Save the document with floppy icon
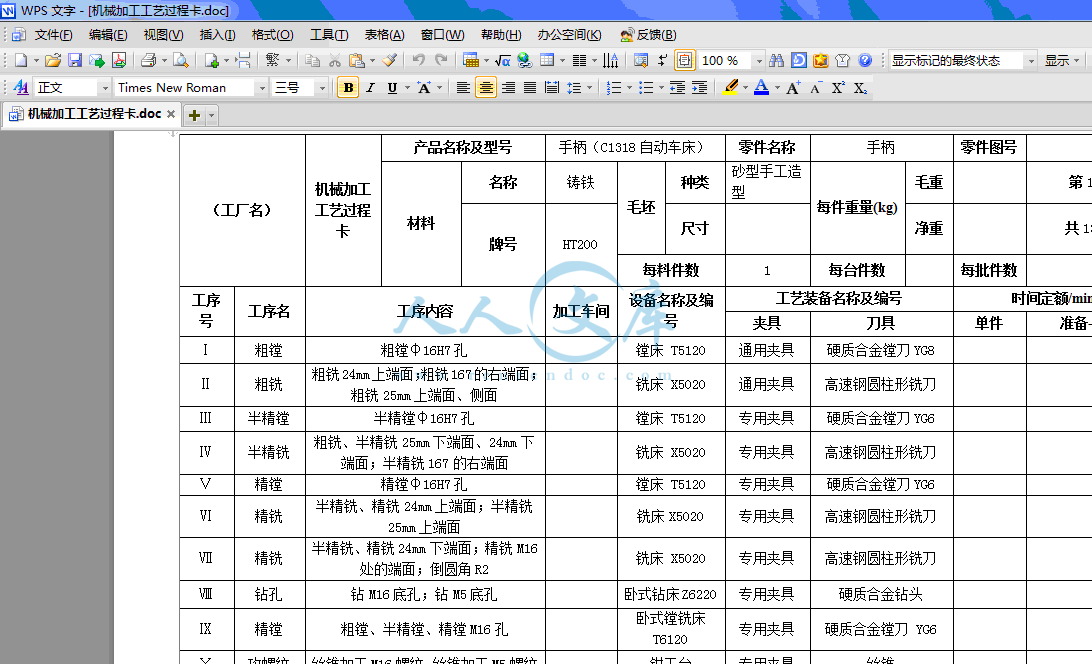Image resolution: width=1092 pixels, height=664 pixels. (75, 61)
